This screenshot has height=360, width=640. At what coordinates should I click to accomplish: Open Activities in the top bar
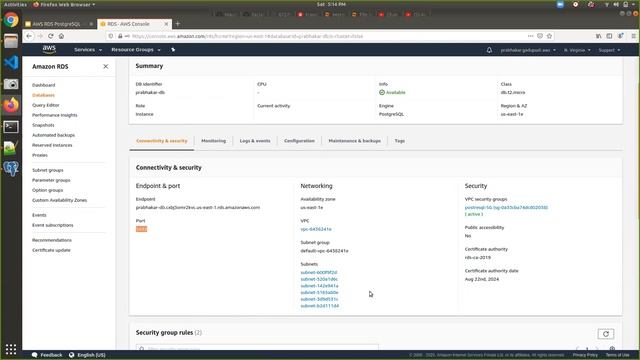point(15,4)
